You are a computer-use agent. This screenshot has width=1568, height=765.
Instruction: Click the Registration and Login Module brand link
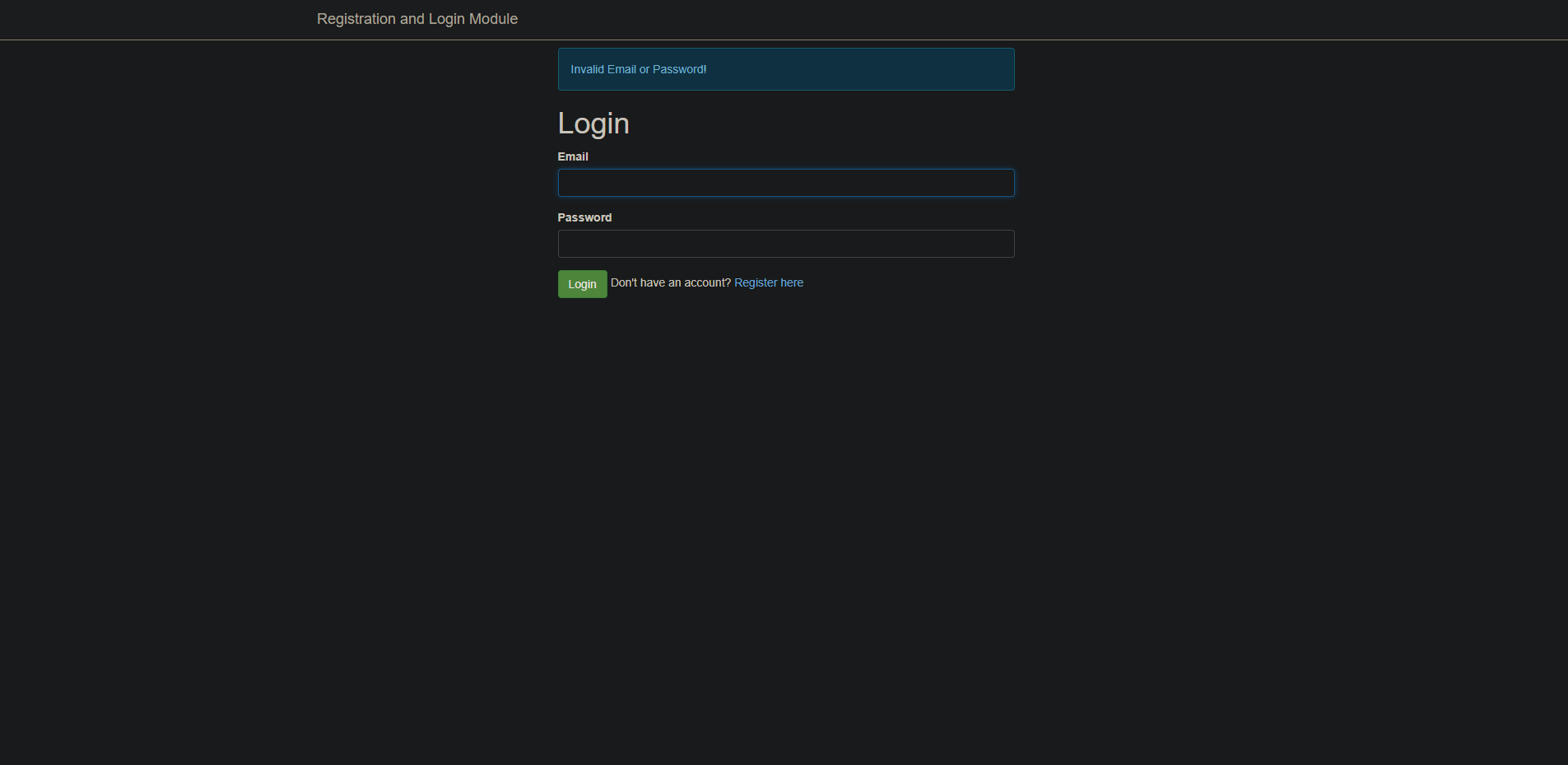(x=417, y=18)
